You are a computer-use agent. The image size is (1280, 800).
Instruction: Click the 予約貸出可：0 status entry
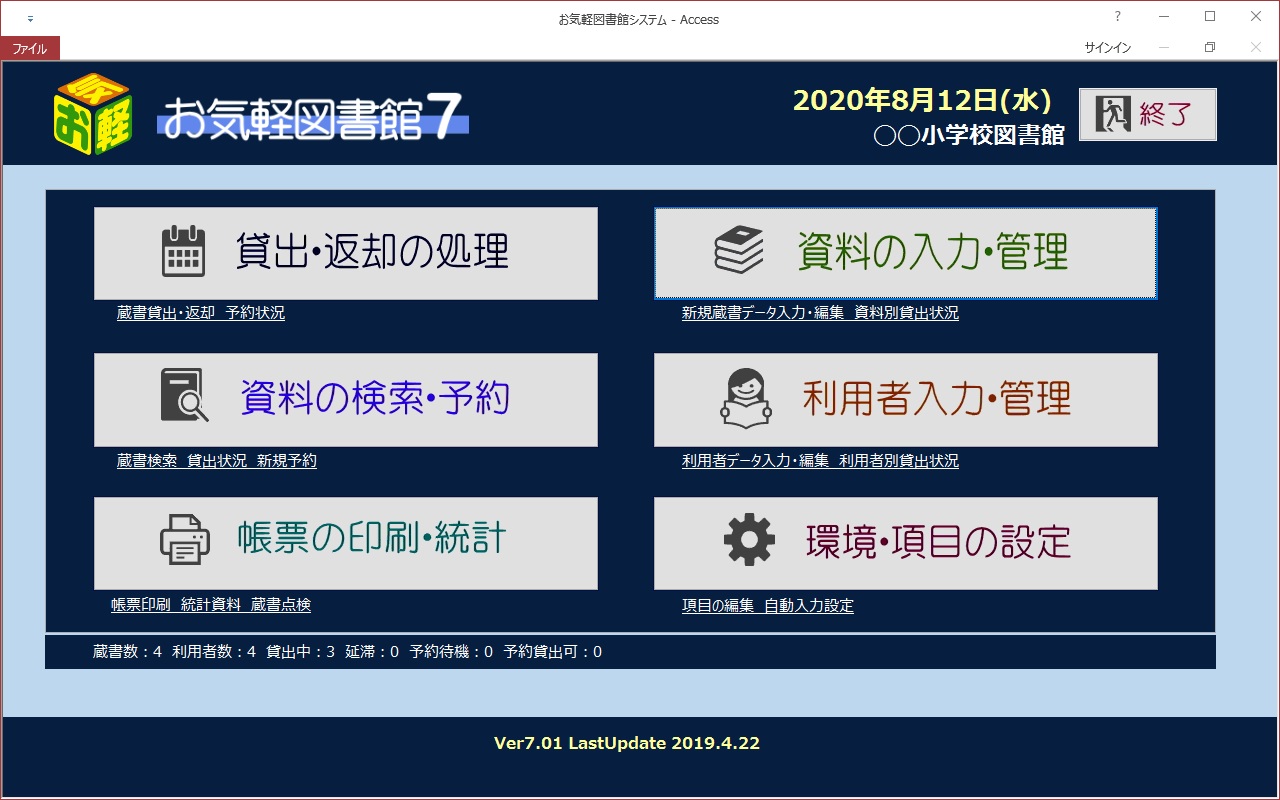pos(552,652)
